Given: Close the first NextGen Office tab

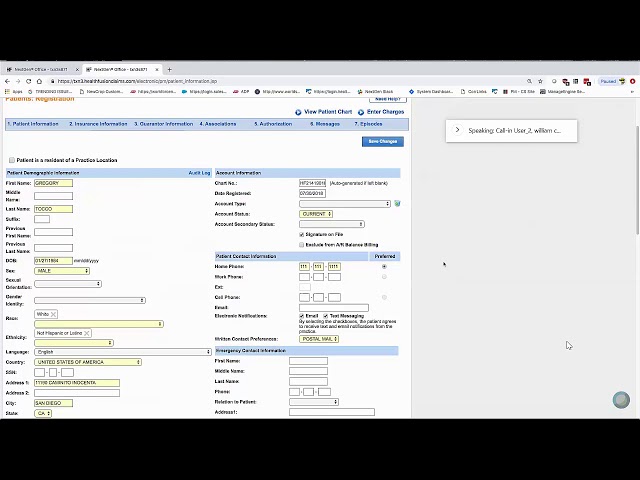Looking at the screenshot, I should click(77, 69).
